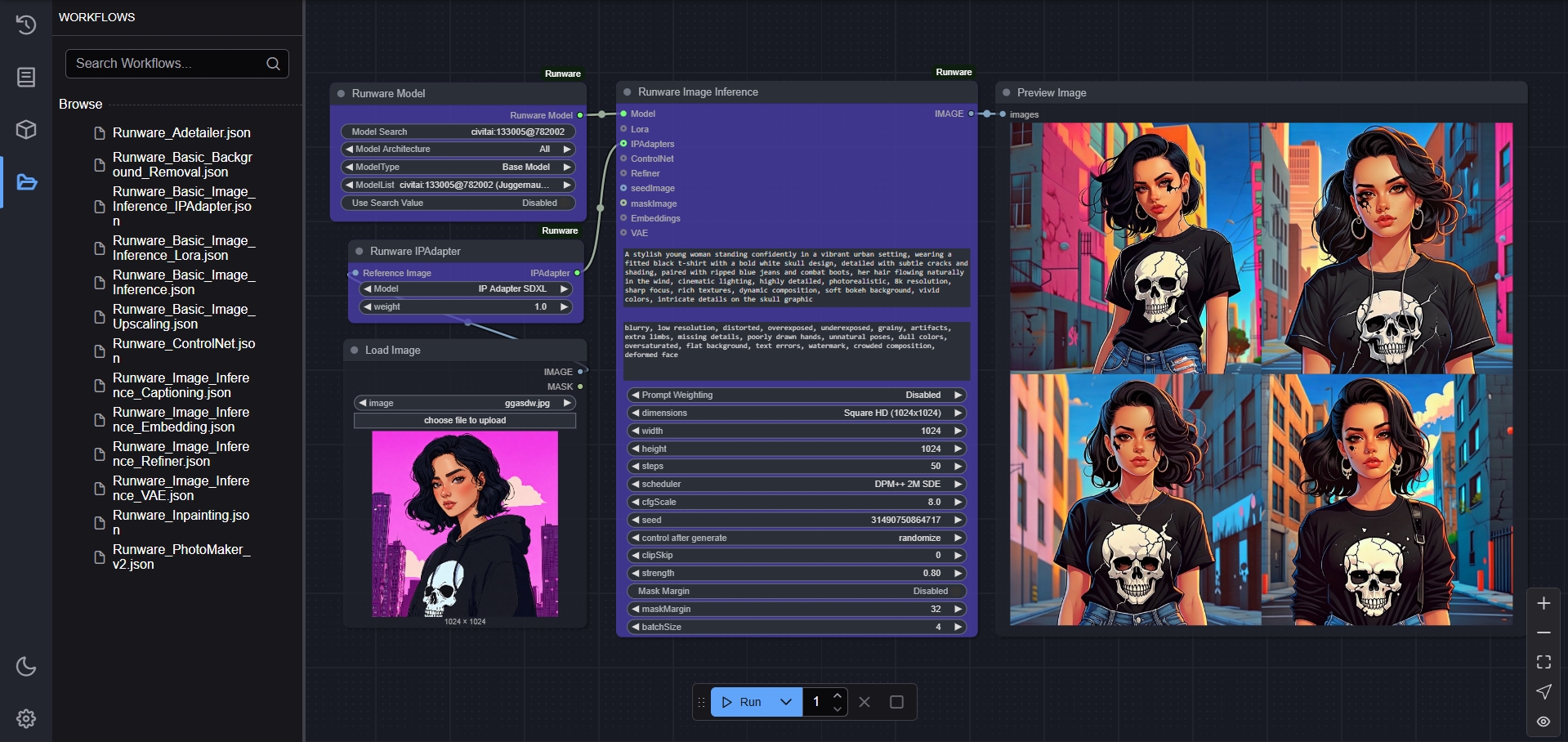This screenshot has width=1568, height=742.
Task: Click the Search Workflows input field
Action: (x=176, y=64)
